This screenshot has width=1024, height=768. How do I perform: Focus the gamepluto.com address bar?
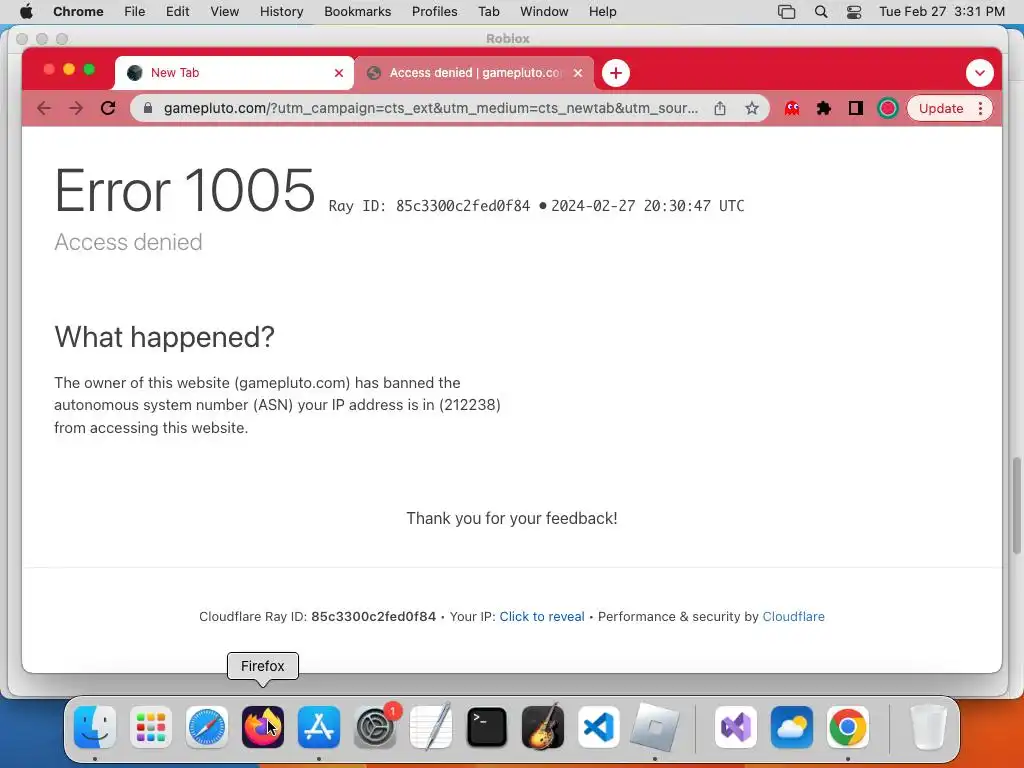tap(430, 108)
